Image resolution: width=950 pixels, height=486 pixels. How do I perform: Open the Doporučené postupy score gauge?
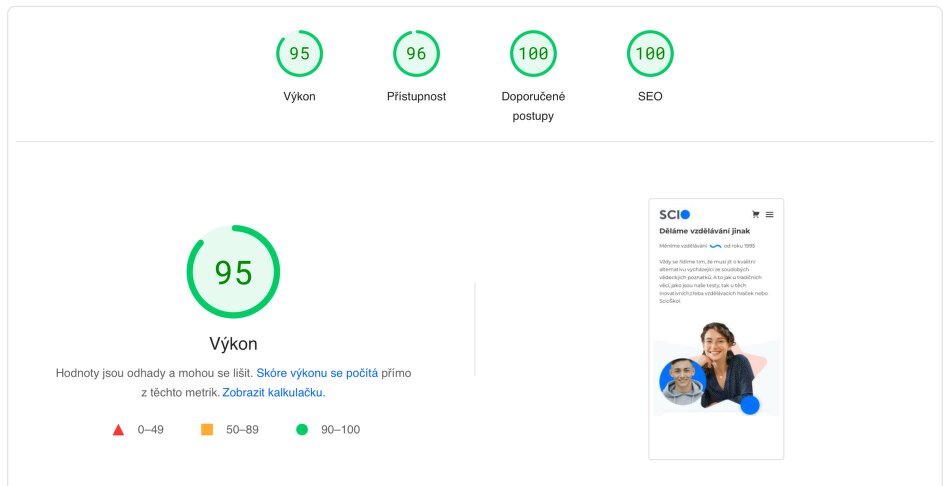coord(533,53)
